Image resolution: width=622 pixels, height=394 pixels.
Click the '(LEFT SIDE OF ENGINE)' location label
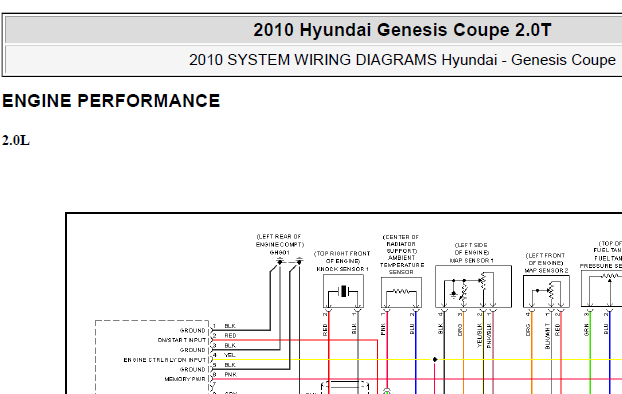(471, 249)
